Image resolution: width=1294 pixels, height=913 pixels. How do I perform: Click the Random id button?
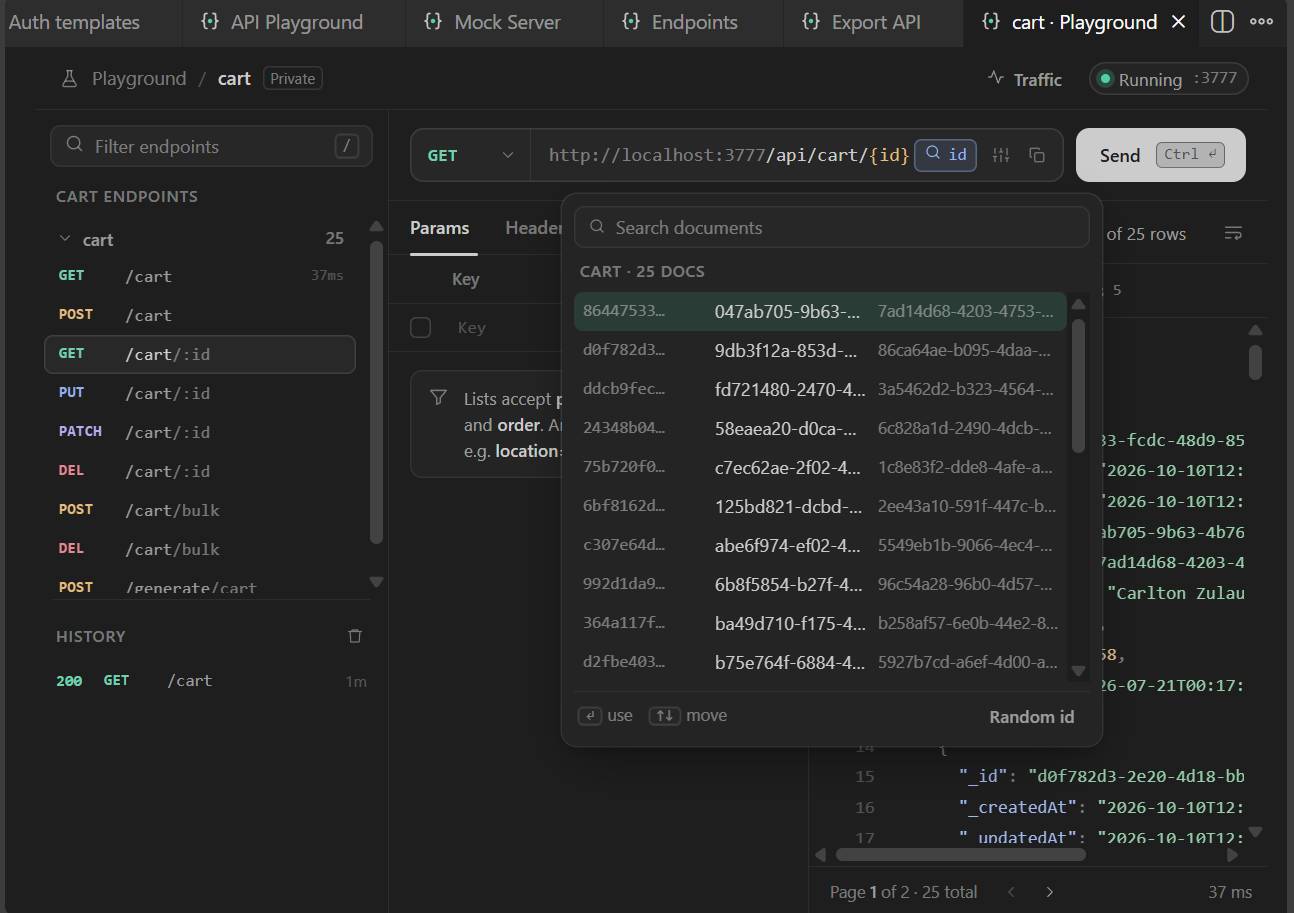(1031, 717)
